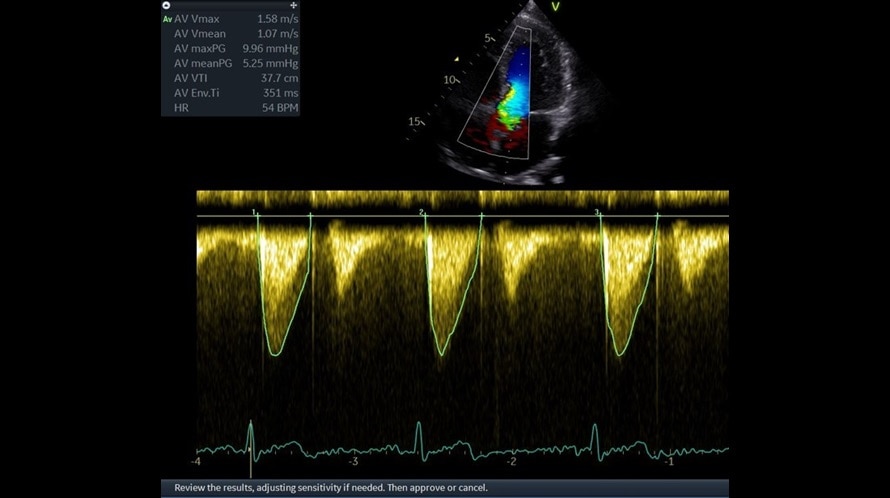Select the AV Vmax measurement row
890x498 pixels.
pyautogui.click(x=235, y=19)
